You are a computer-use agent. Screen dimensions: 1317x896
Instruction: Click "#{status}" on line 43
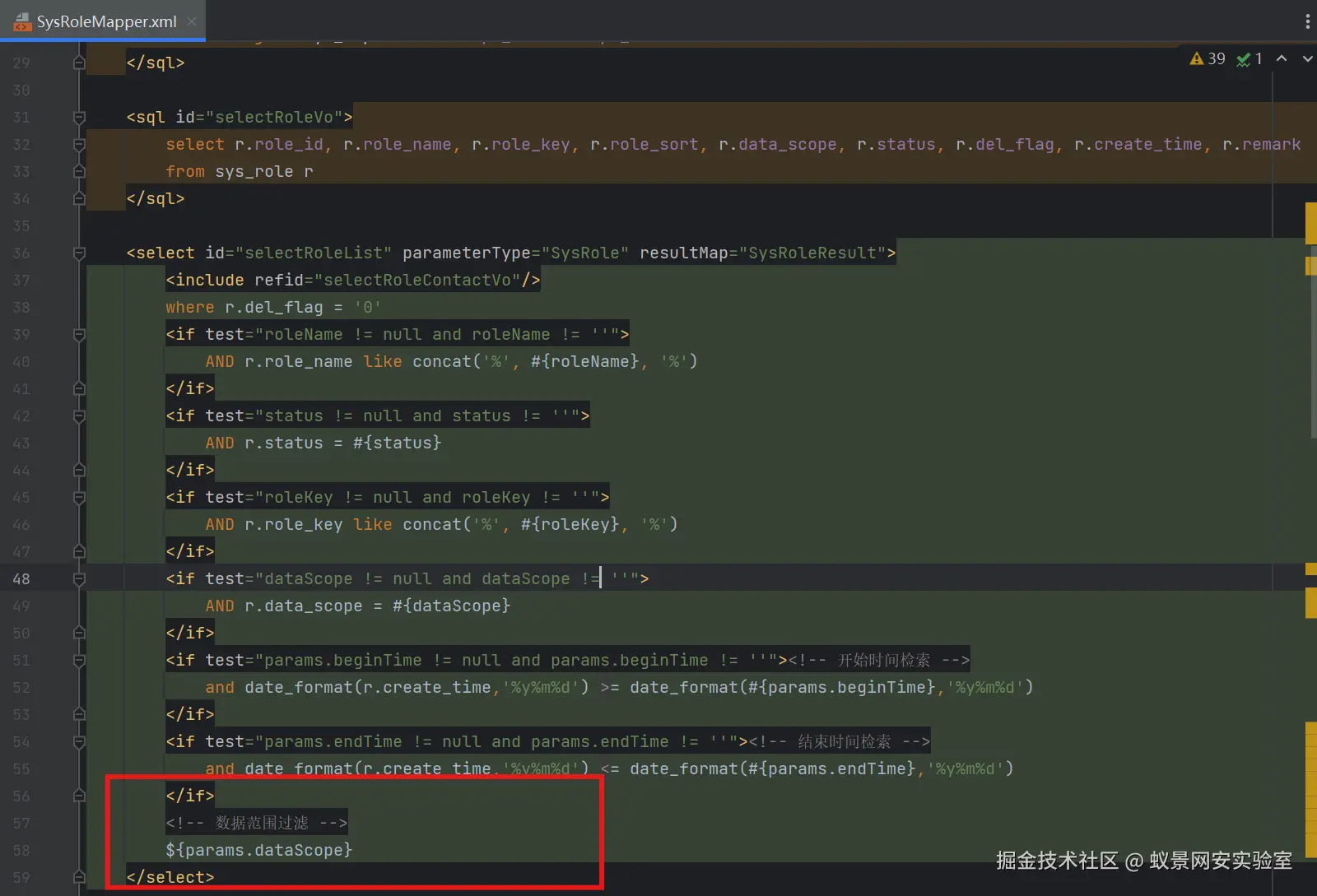pos(398,443)
